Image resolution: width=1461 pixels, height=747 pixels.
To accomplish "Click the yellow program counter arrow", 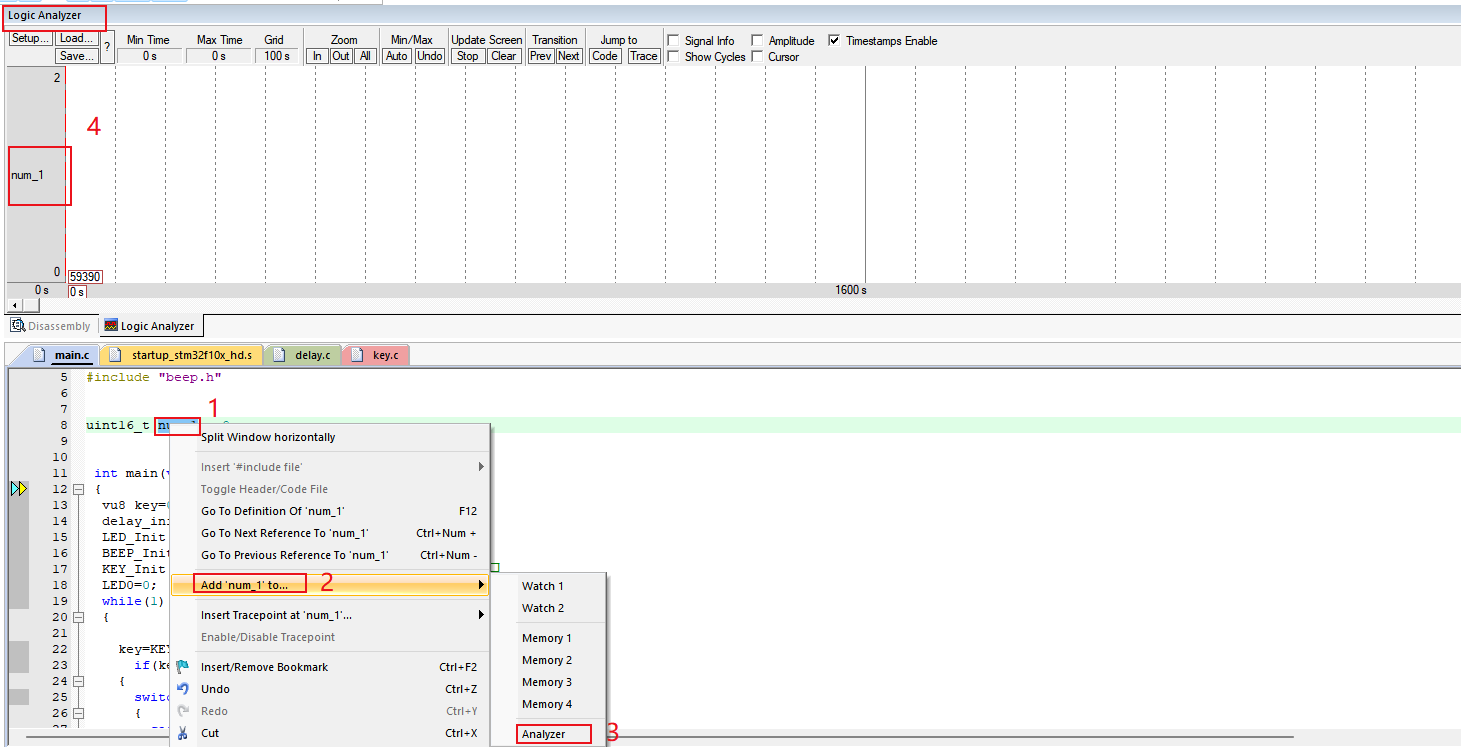I will click(x=19, y=489).
